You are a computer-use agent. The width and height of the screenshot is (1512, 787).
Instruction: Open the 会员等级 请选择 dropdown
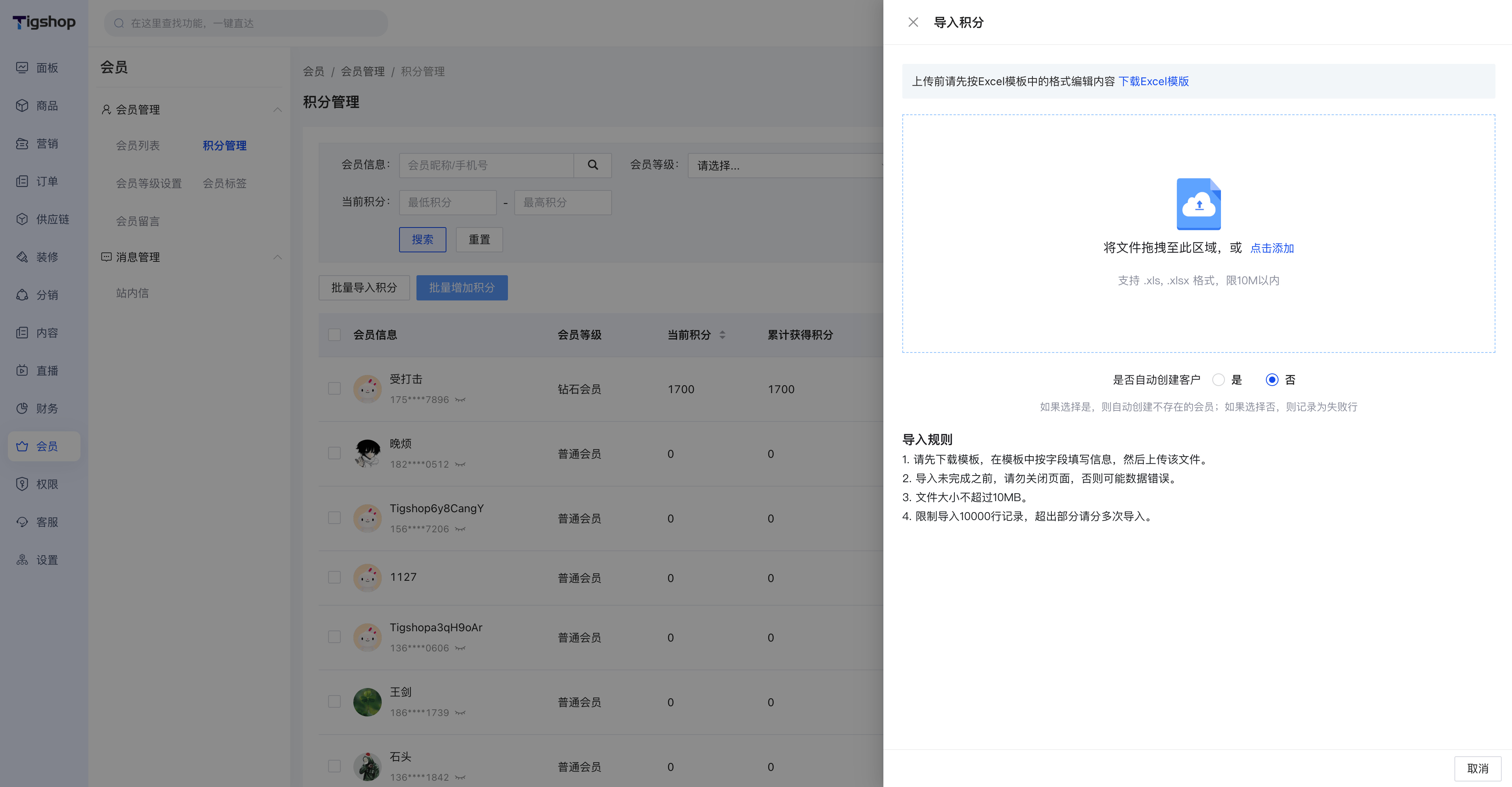click(x=786, y=166)
